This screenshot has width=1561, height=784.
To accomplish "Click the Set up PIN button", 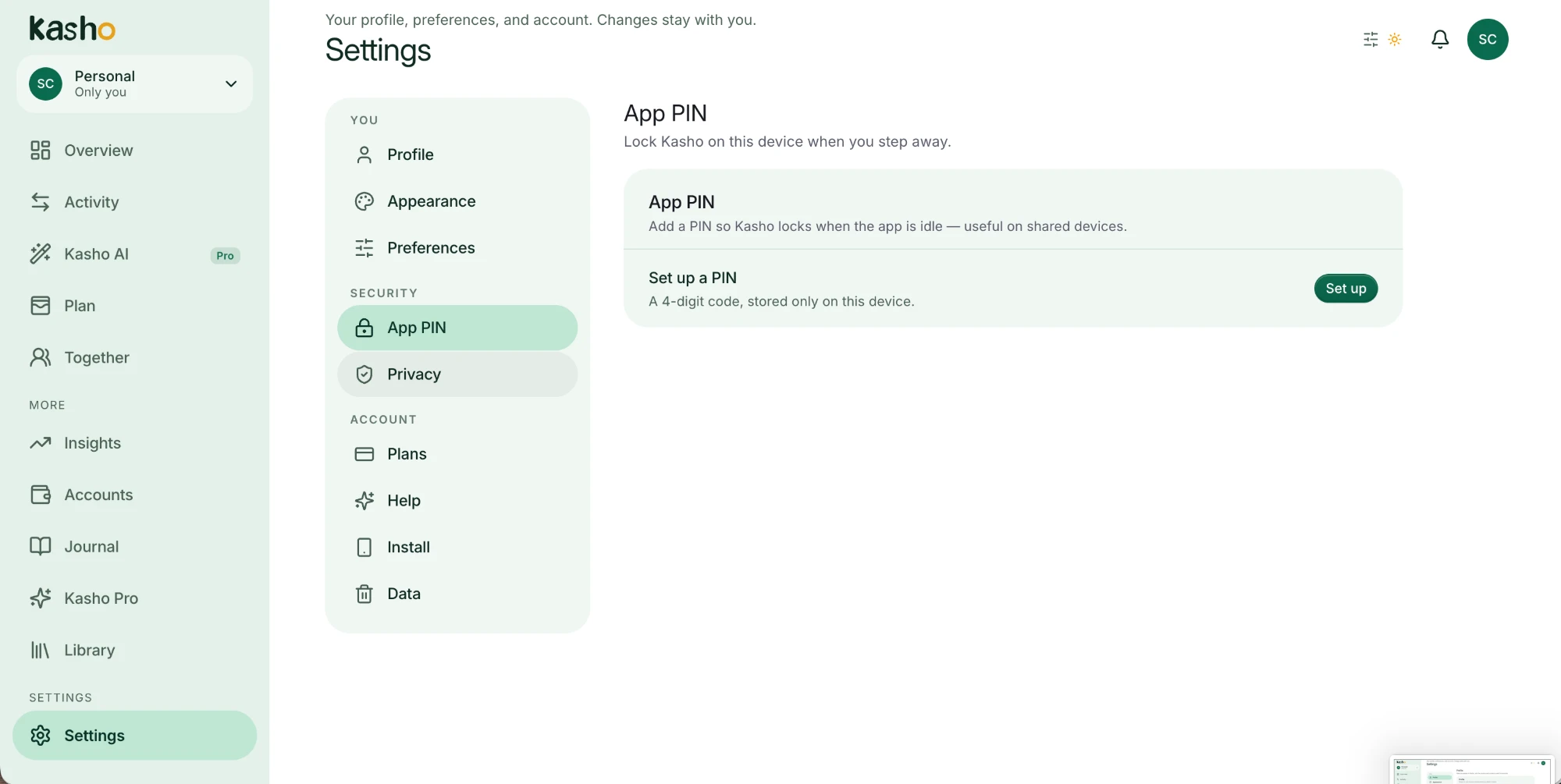I will pyautogui.click(x=1346, y=289).
